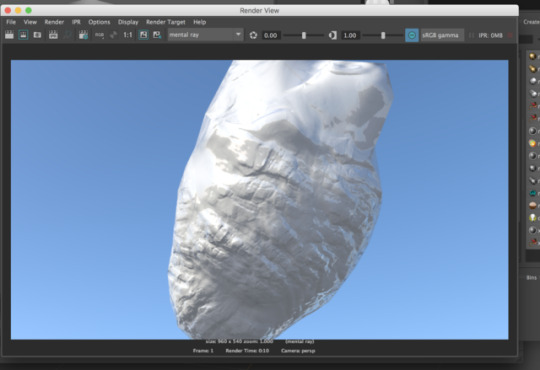The height and width of the screenshot is (370, 540).
Task: Open the Render Target menu
Action: [166, 22]
